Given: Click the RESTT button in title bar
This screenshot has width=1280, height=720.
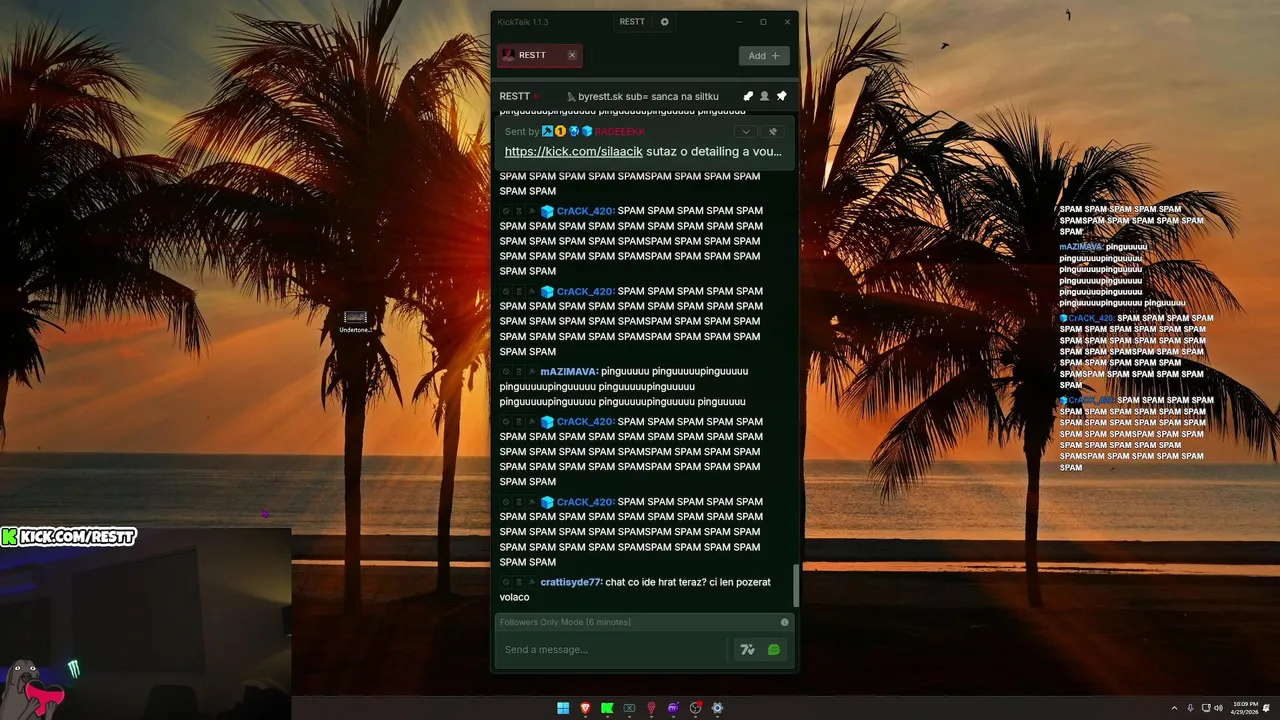Looking at the screenshot, I should pos(632,22).
